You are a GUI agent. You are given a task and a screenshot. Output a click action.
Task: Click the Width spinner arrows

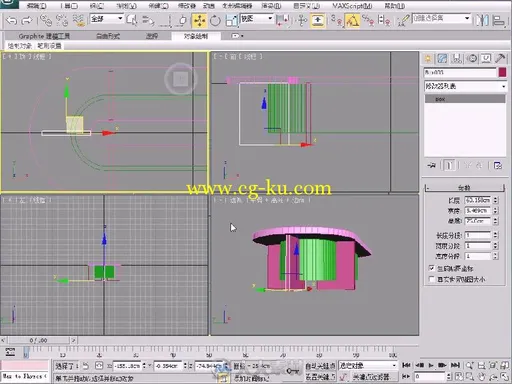point(496,211)
